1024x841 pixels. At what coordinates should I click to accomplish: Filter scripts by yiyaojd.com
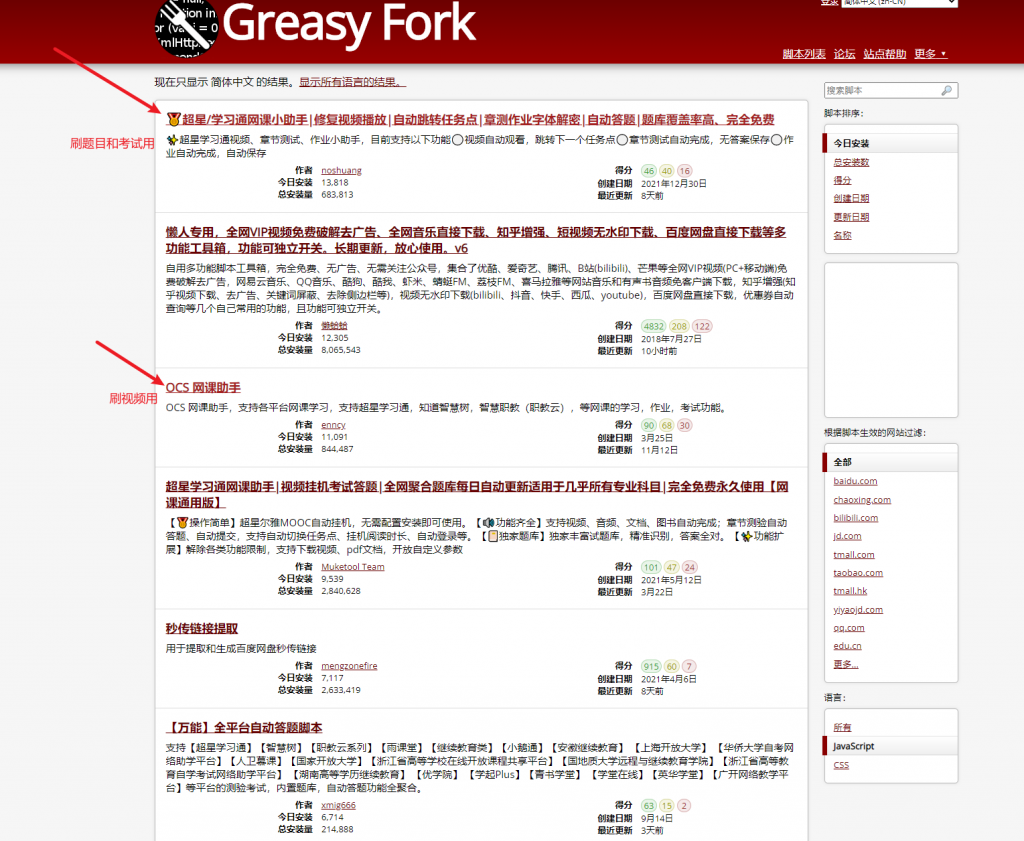[x=858, y=609]
